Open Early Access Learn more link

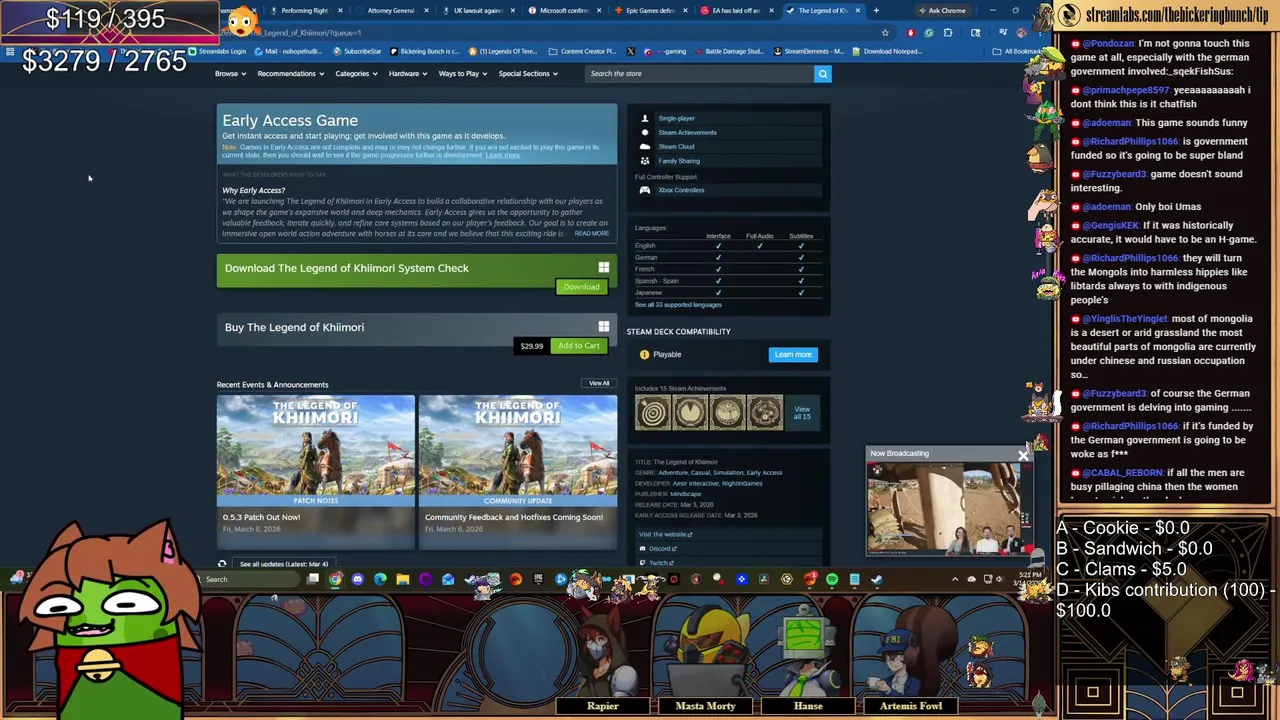click(x=502, y=155)
